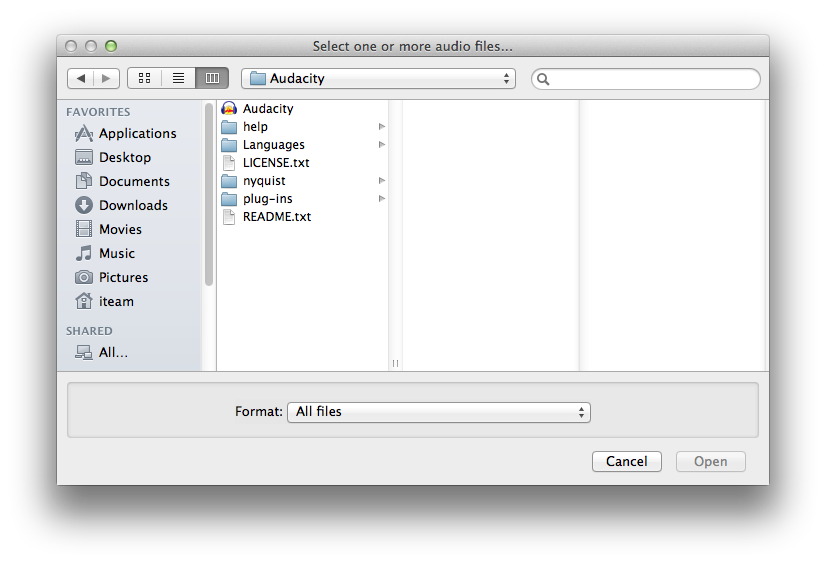Click the help folder icon
The image size is (826, 564).
coord(229,127)
